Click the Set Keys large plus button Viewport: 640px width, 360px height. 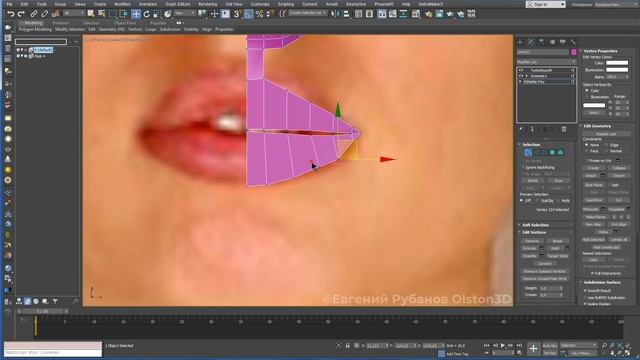coord(533,349)
